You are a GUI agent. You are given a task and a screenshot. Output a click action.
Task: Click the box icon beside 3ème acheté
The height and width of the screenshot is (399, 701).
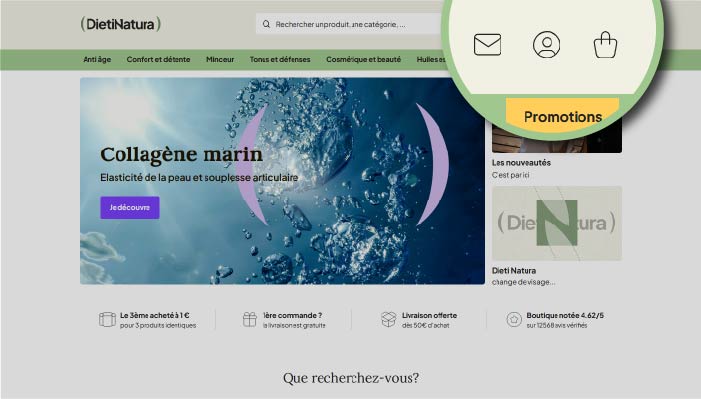point(107,319)
